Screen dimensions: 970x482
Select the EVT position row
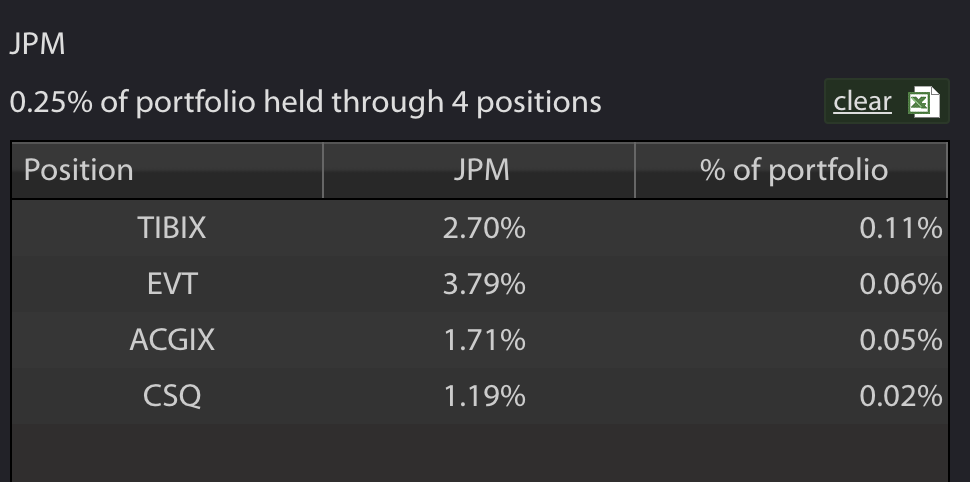479,284
